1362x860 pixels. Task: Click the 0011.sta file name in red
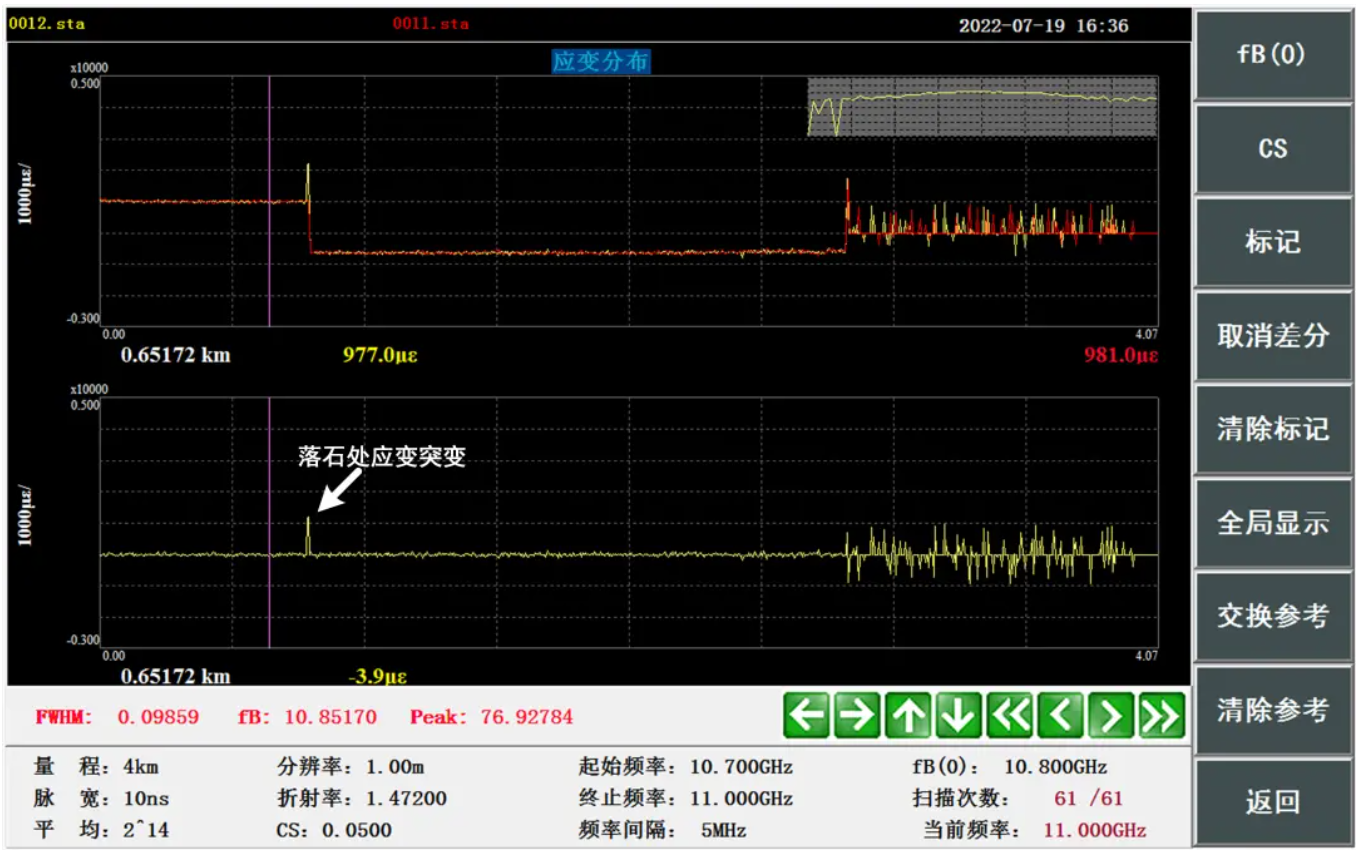[430, 24]
